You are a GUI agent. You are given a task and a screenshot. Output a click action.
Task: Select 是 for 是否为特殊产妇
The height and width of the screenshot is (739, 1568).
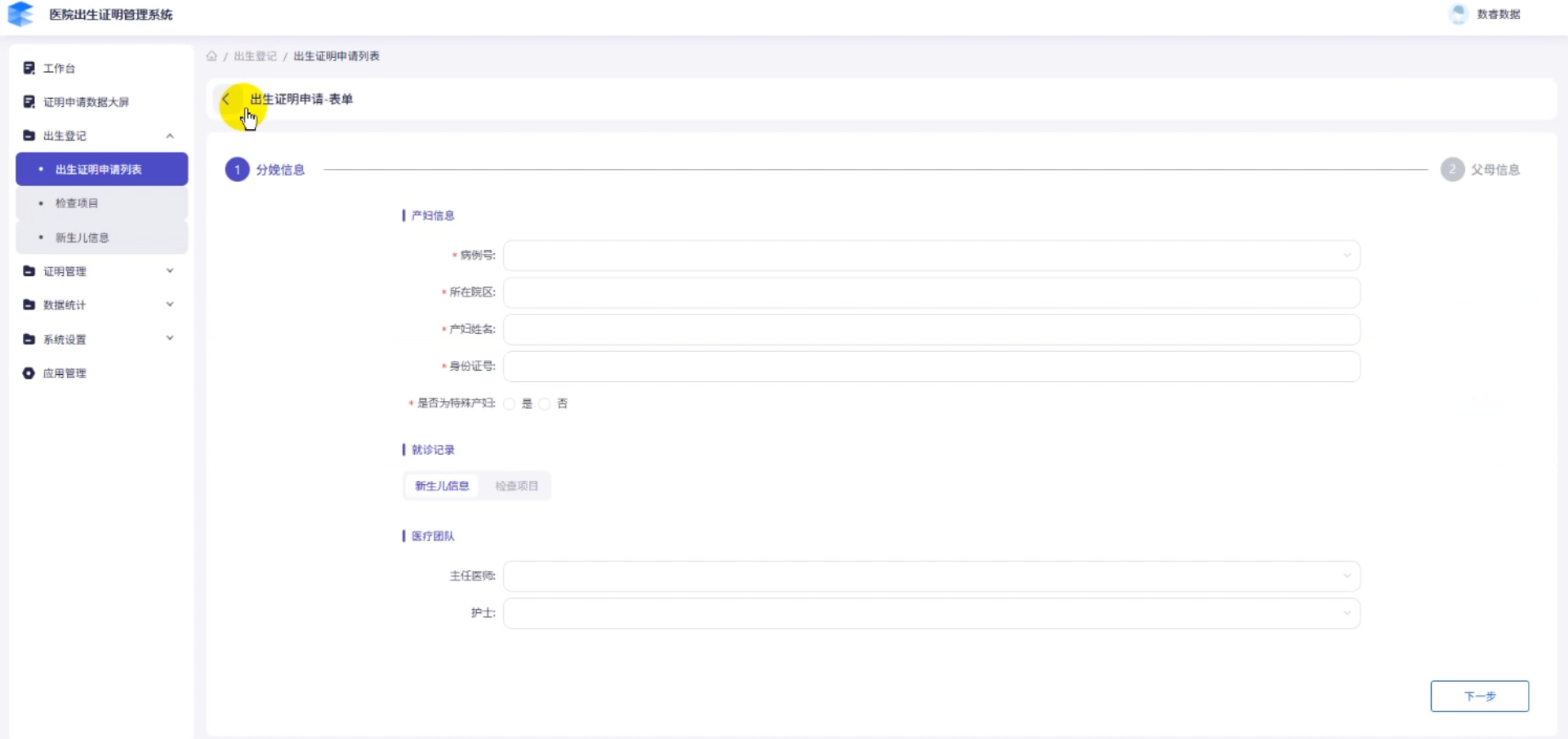[x=510, y=403]
